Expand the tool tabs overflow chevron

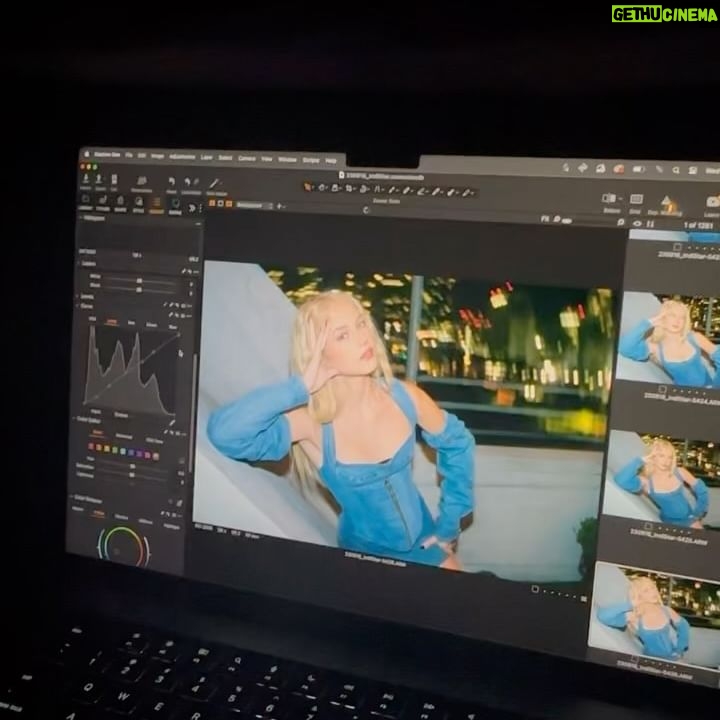(191, 208)
